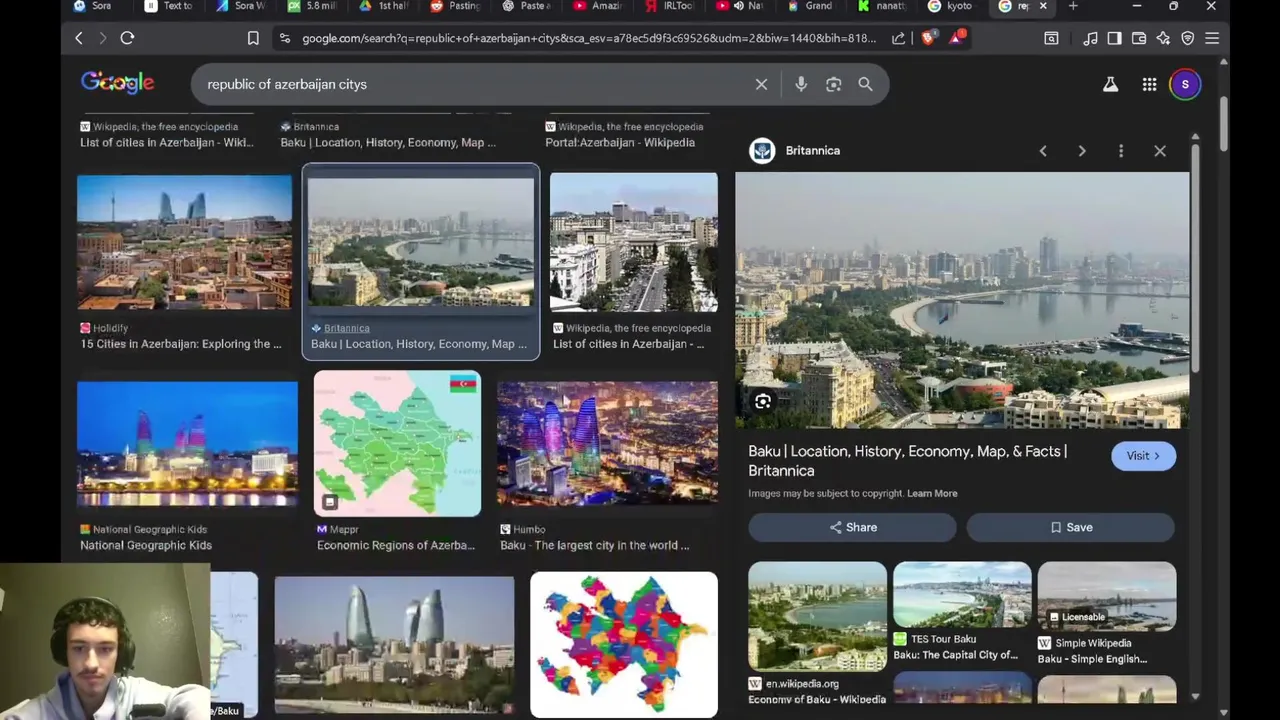
Task: Reload the current Google page
Action: [x=127, y=38]
